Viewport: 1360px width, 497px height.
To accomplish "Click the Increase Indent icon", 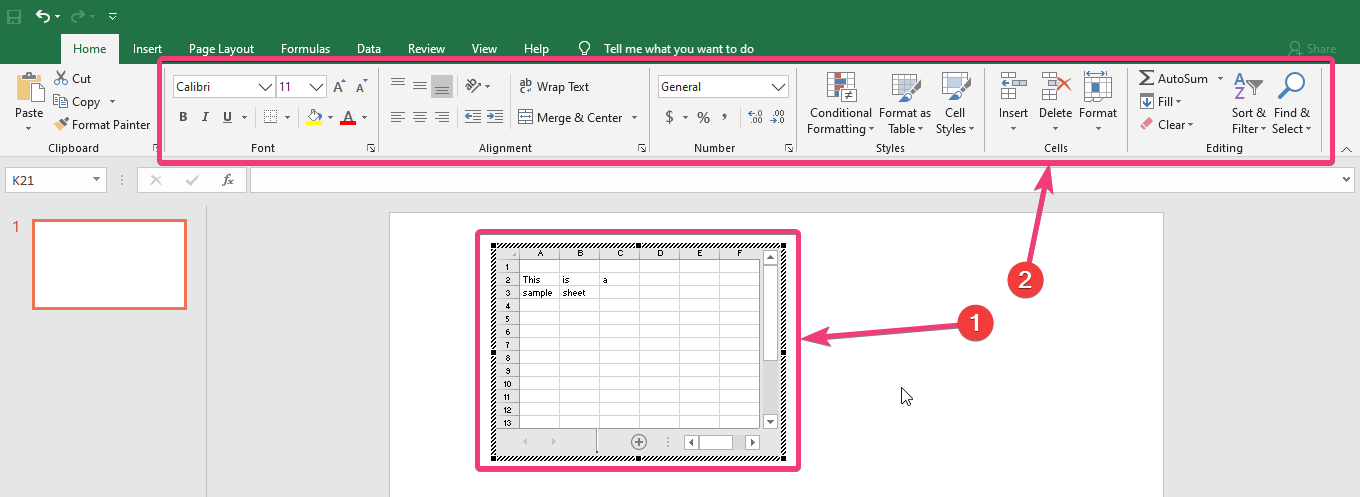I will point(494,118).
